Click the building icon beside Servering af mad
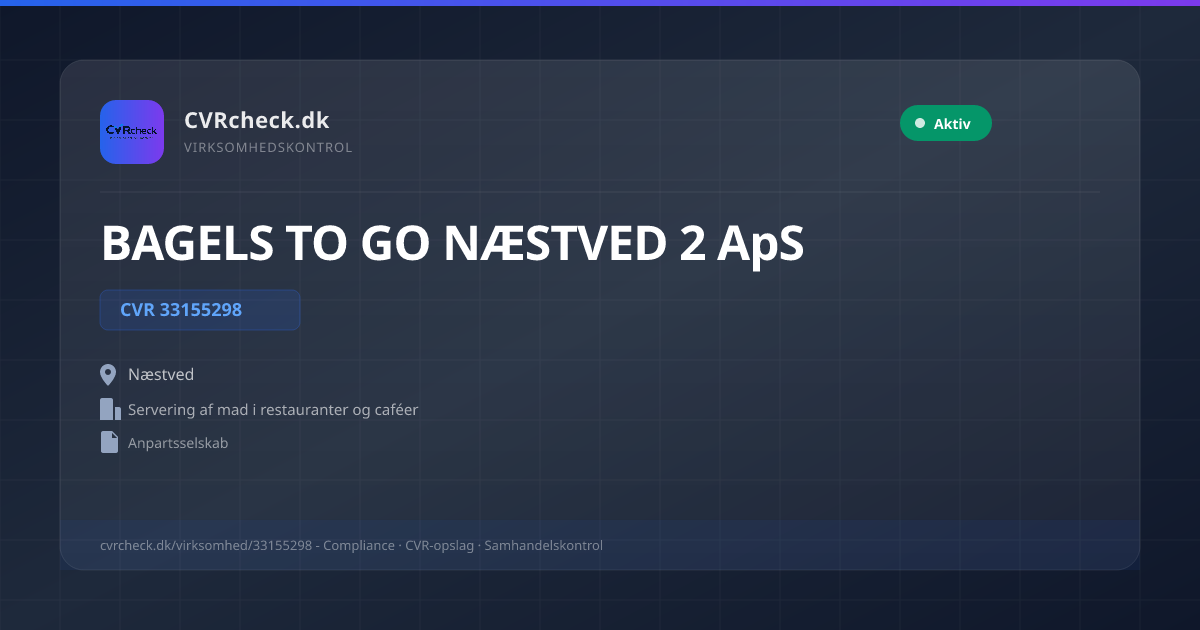Viewport: 1200px width, 630px height. coord(110,409)
